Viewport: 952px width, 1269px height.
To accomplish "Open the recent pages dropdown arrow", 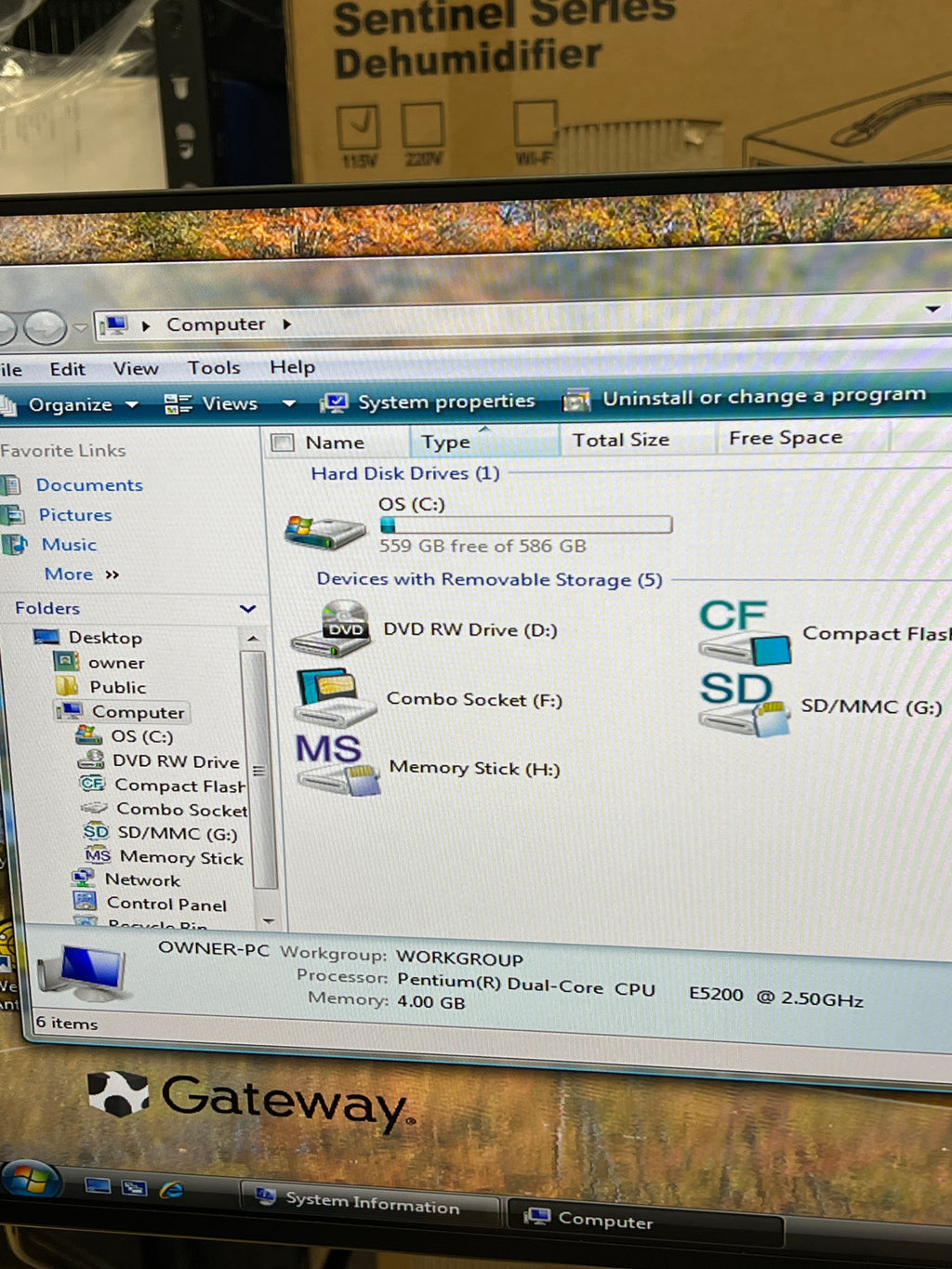I will coord(81,328).
